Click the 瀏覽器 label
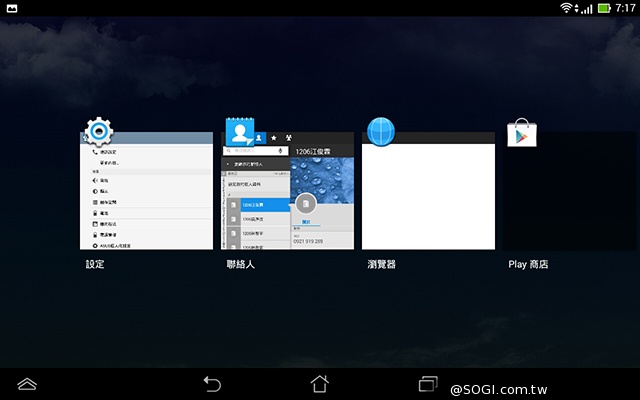640x400 pixels. pyautogui.click(x=382, y=264)
